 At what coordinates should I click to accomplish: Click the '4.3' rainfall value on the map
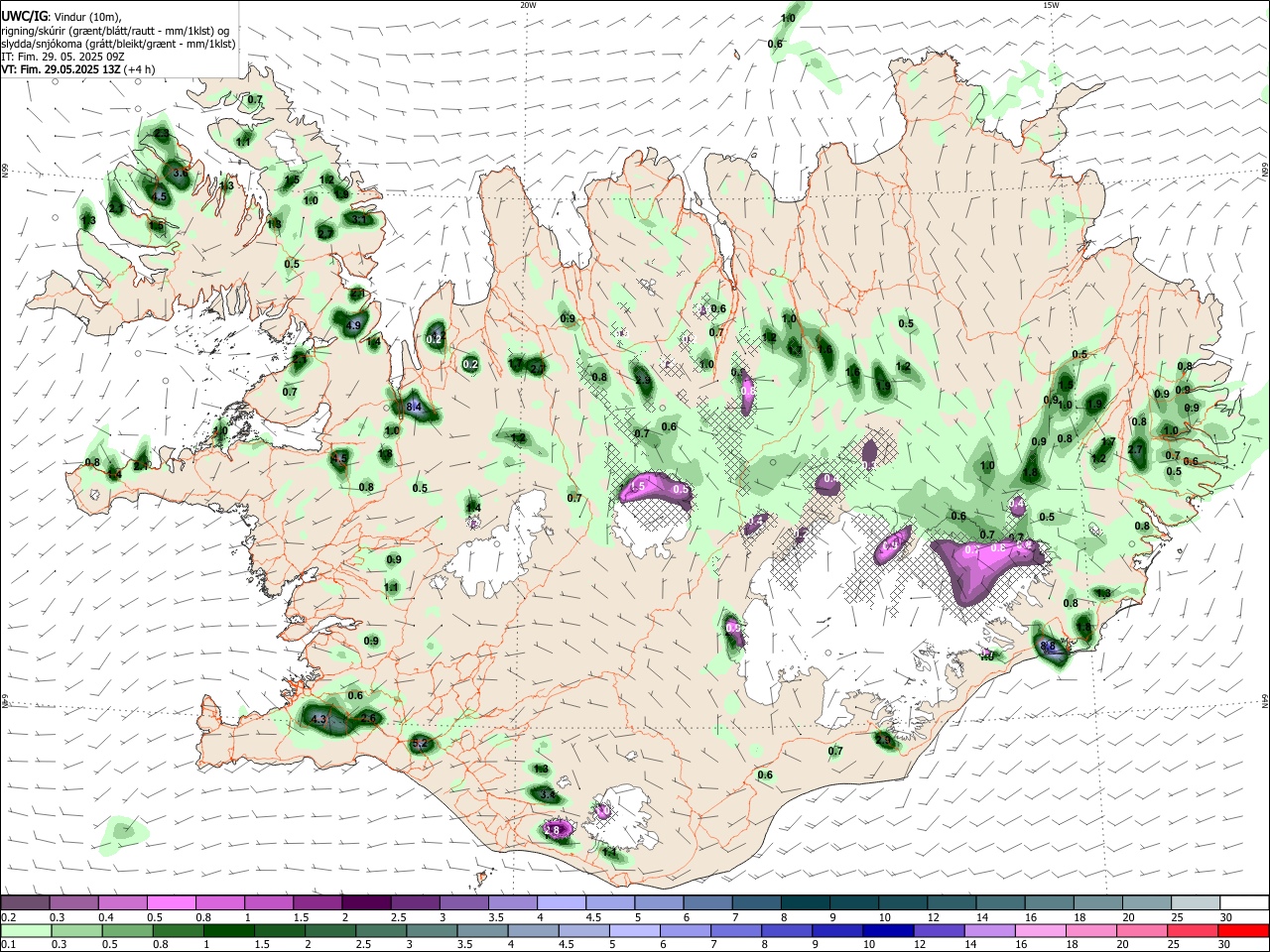point(319,719)
